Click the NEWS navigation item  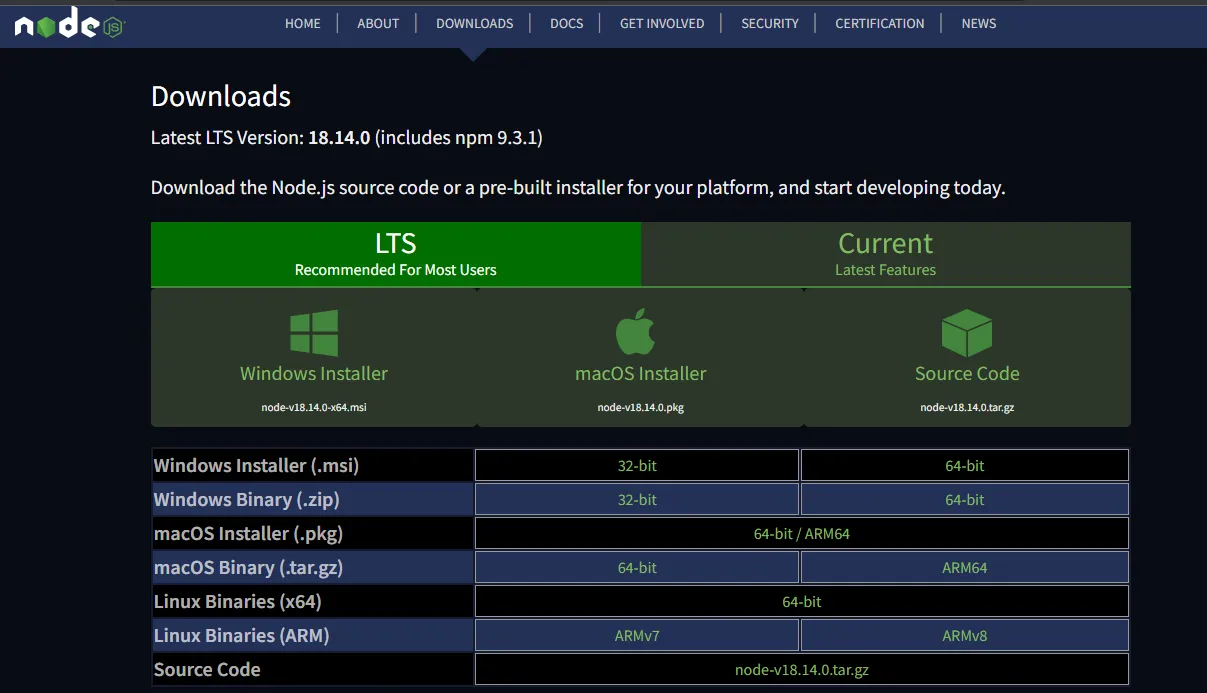click(x=978, y=23)
